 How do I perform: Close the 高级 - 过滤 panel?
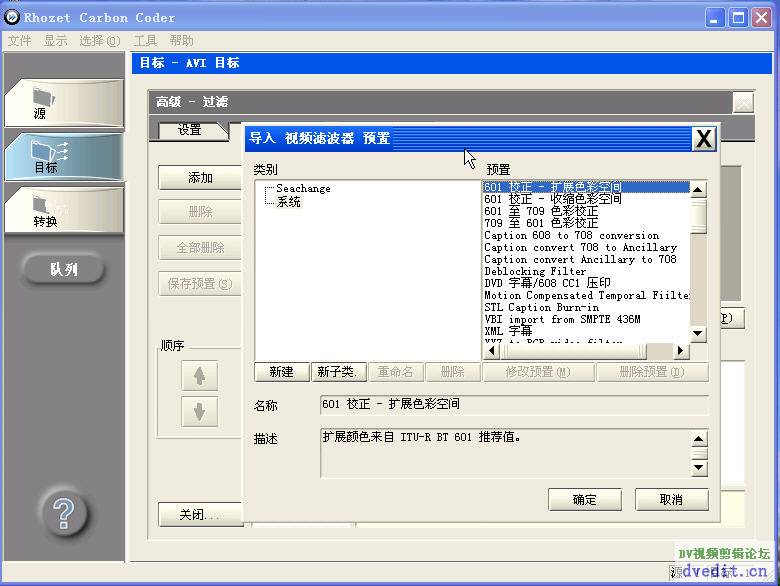tap(743, 103)
